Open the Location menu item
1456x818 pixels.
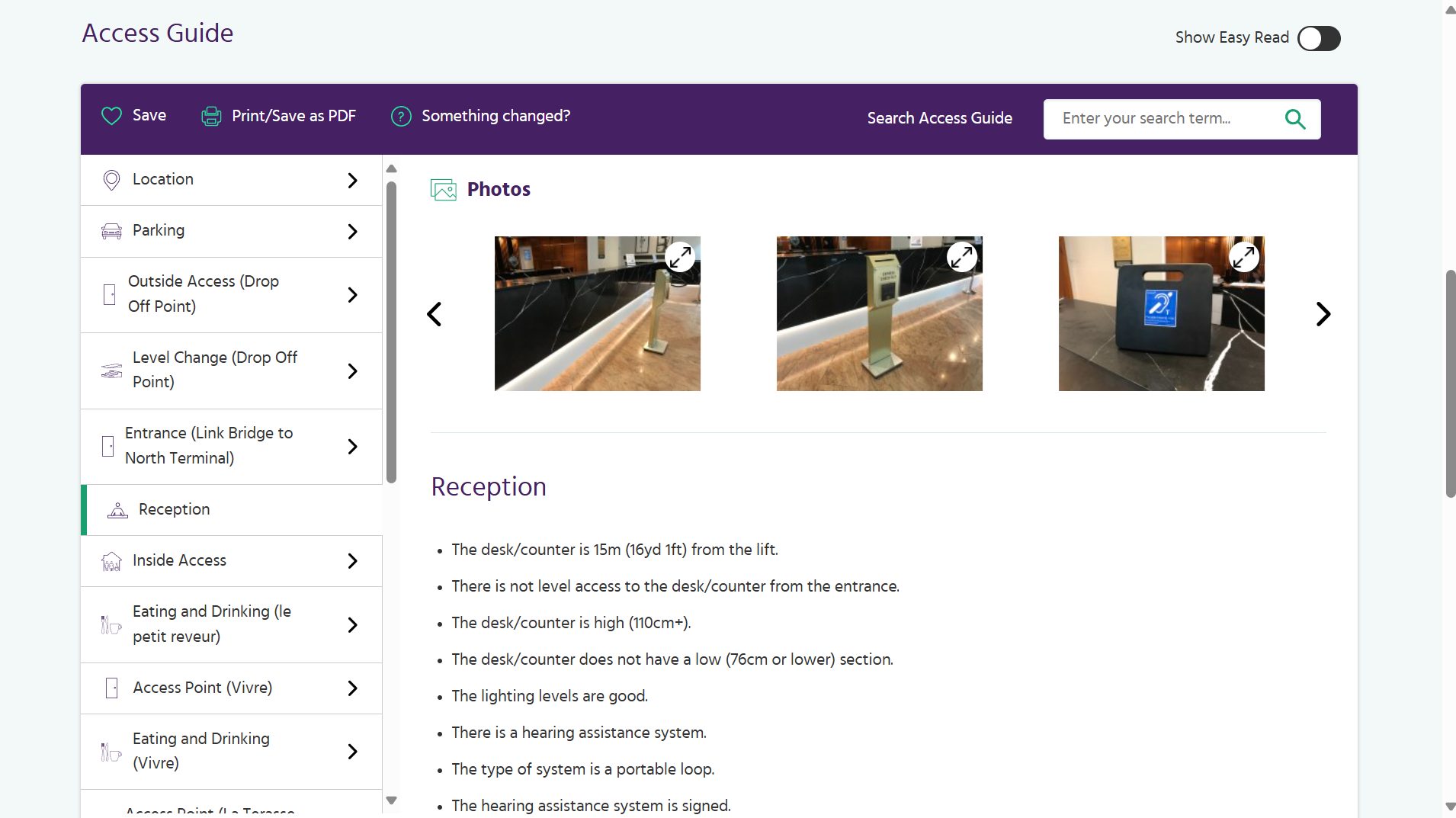point(231,180)
